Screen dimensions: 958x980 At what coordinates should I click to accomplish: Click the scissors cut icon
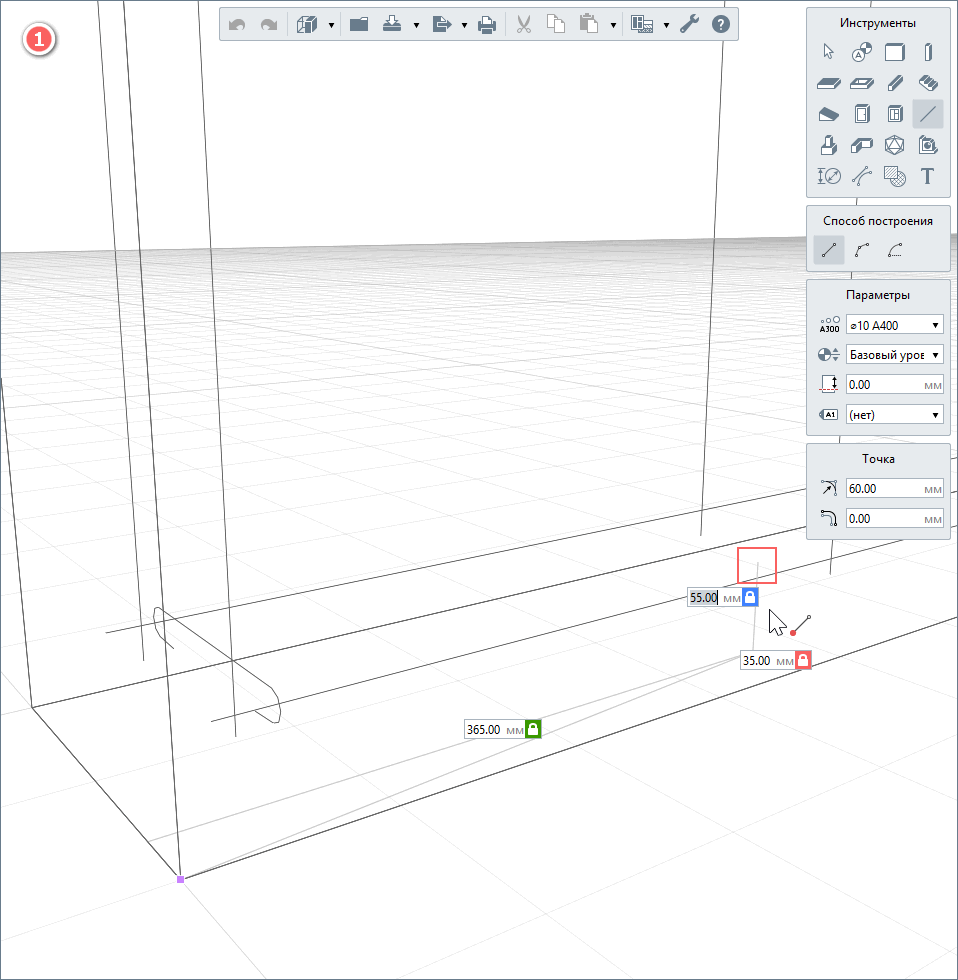tap(524, 24)
